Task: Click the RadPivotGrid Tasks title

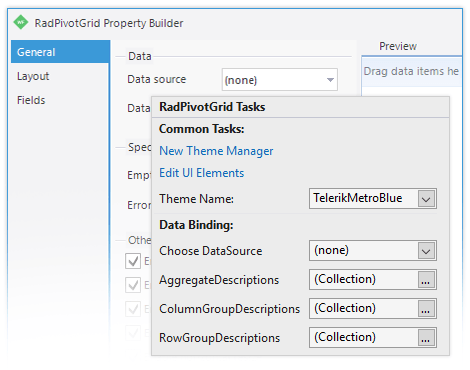Action: [212, 107]
